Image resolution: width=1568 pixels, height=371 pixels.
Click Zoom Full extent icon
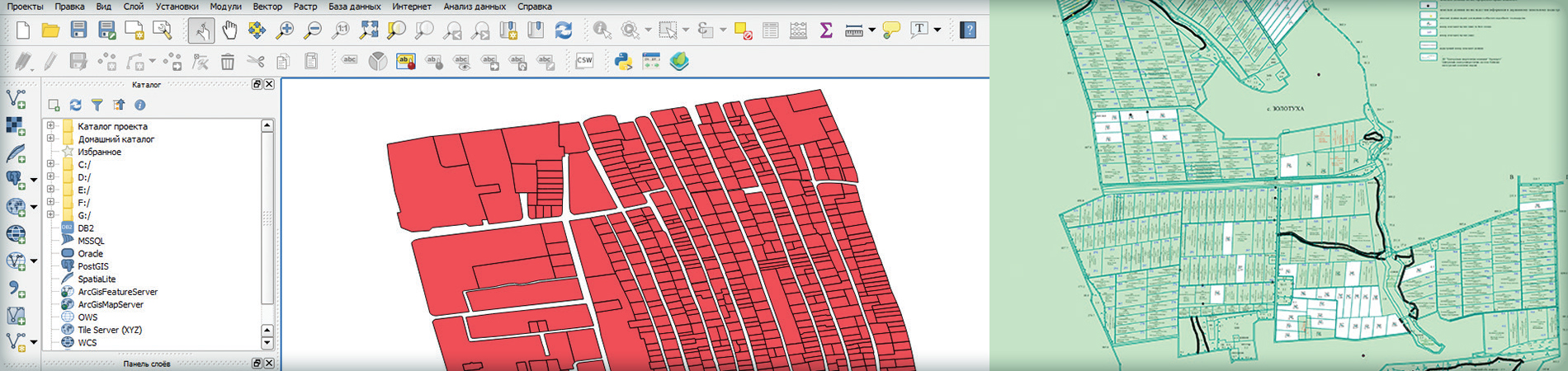click(369, 31)
